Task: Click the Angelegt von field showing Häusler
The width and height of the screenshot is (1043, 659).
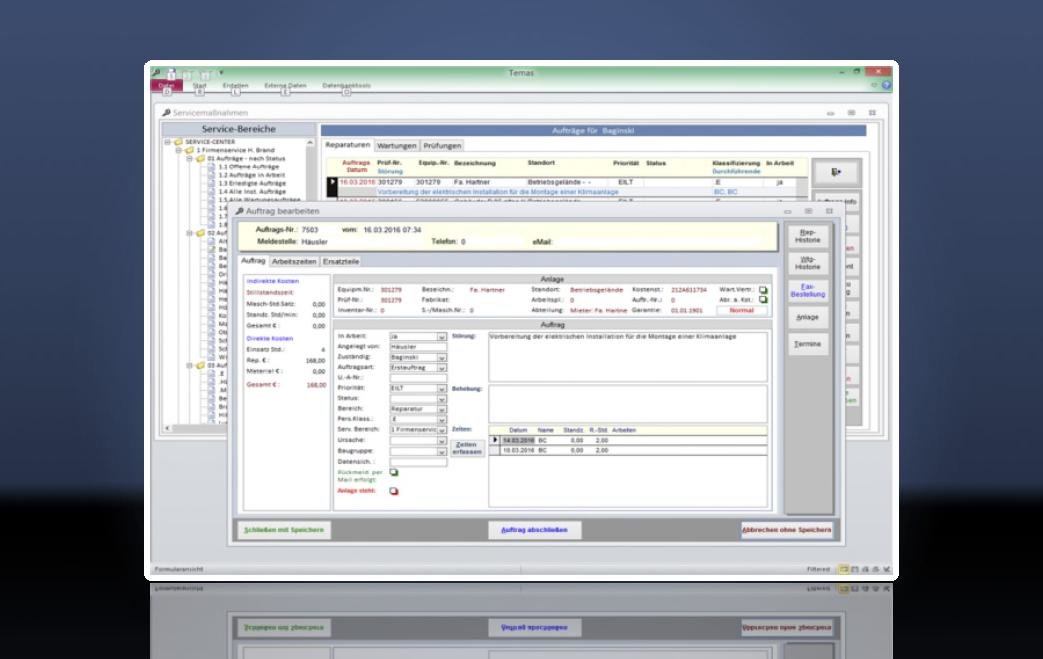Action: point(418,347)
